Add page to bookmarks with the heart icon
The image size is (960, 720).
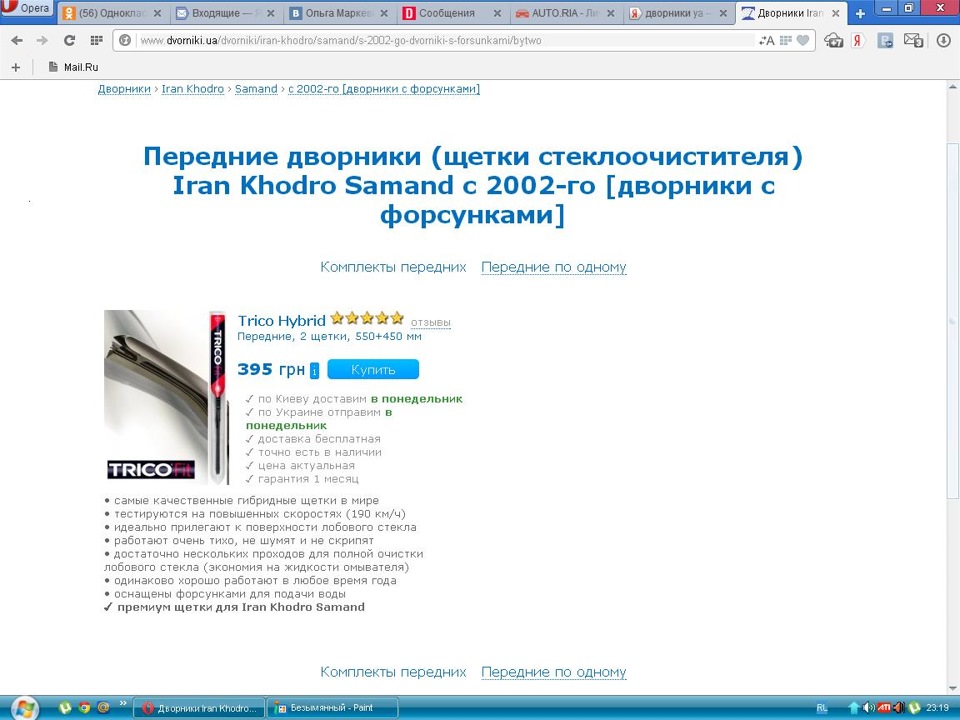click(803, 40)
